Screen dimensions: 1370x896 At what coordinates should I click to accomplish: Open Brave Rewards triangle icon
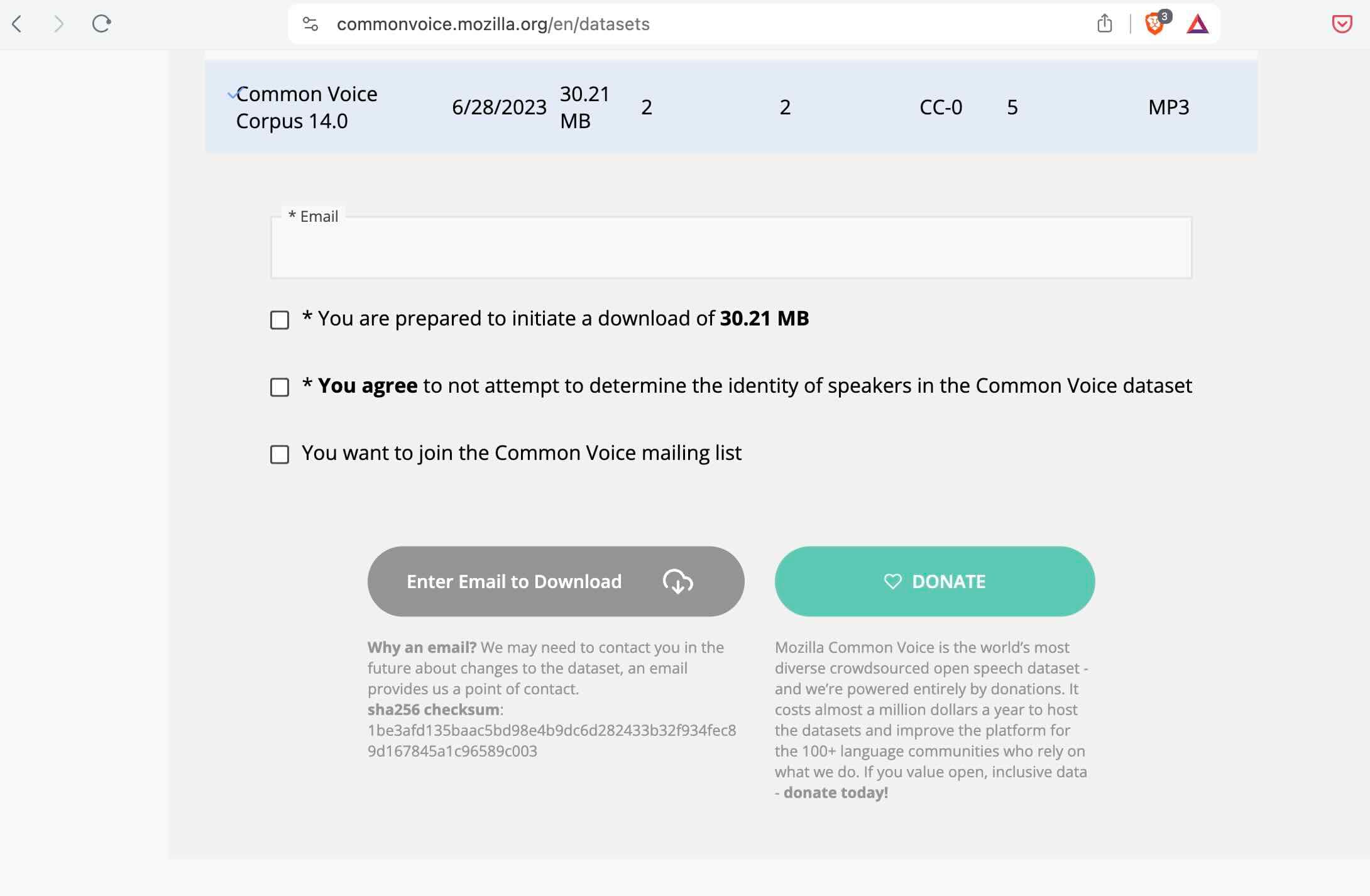click(x=1197, y=24)
